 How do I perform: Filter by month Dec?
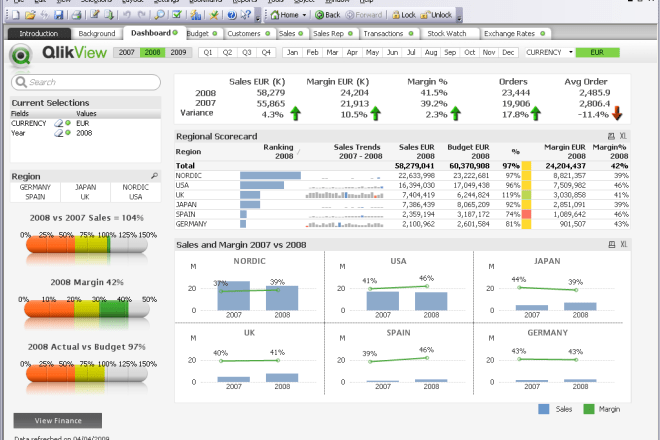(x=508, y=52)
